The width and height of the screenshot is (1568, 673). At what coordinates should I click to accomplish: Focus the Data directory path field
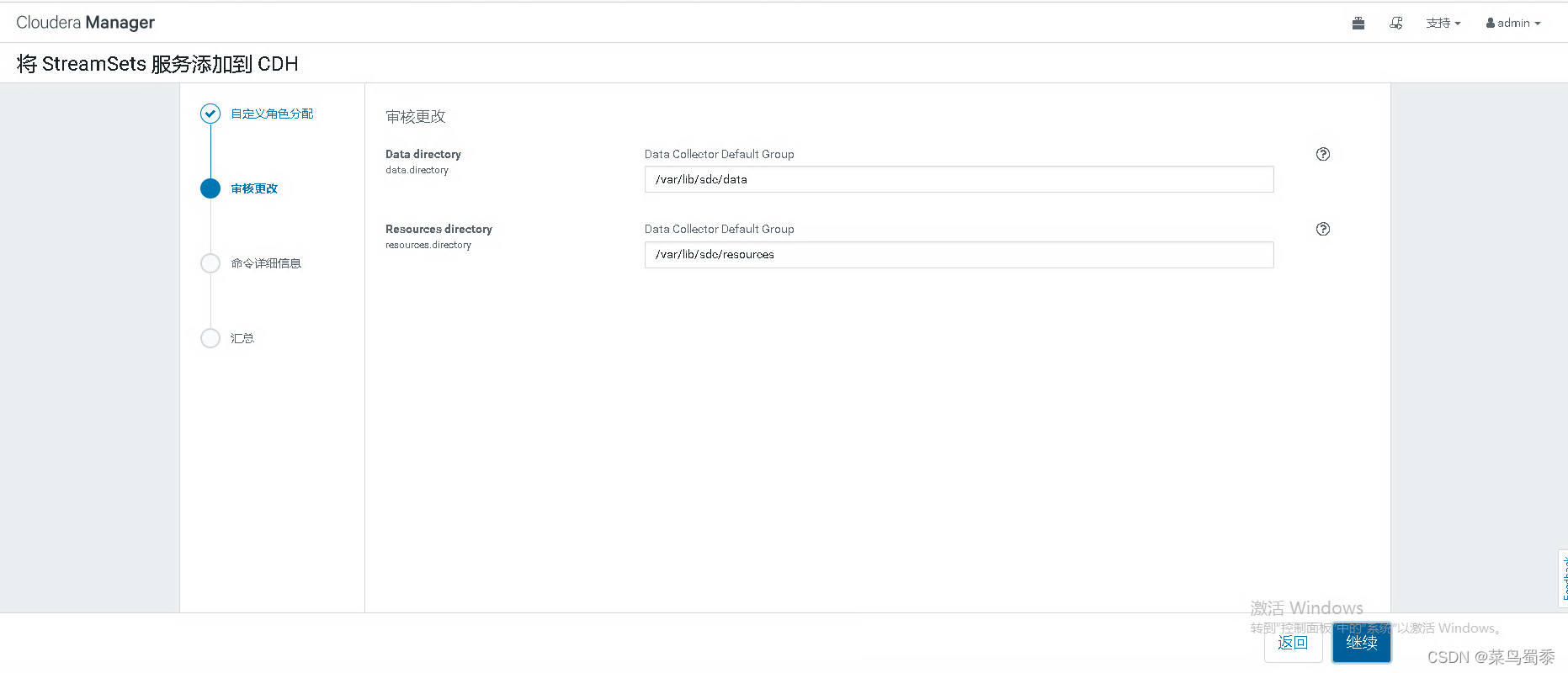pyautogui.click(x=959, y=179)
